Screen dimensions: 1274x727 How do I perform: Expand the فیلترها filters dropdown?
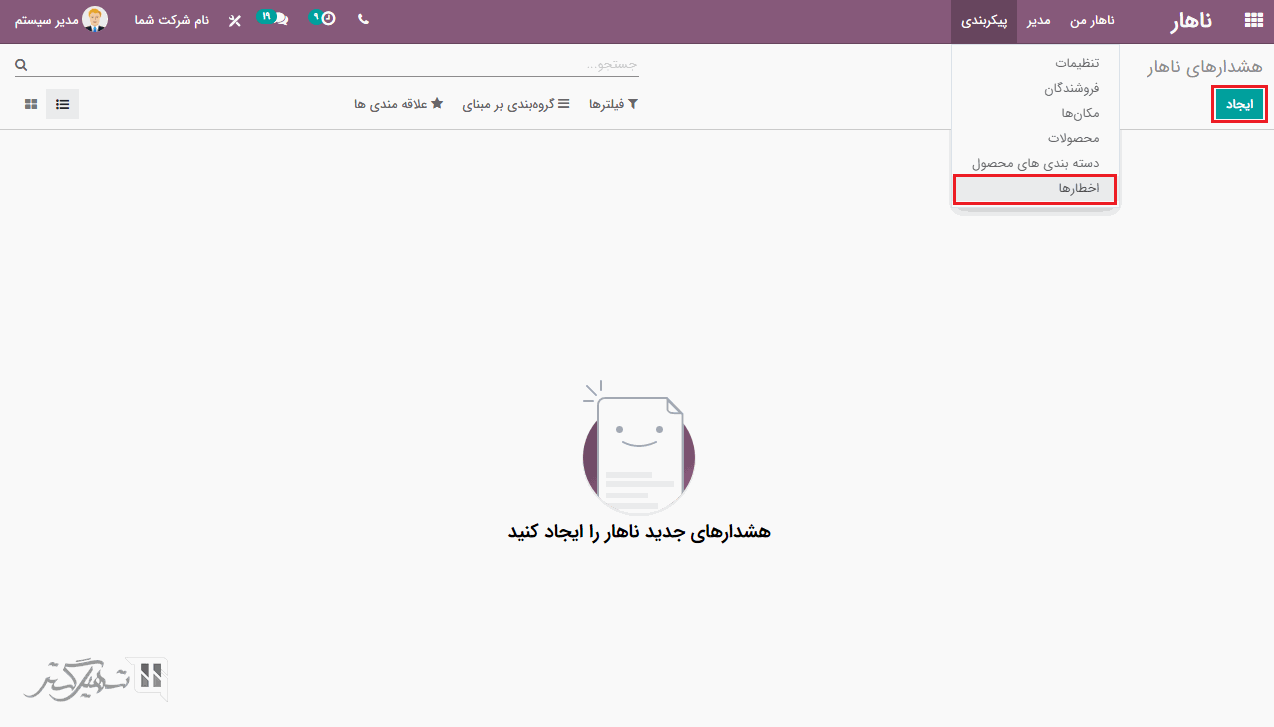(x=613, y=104)
